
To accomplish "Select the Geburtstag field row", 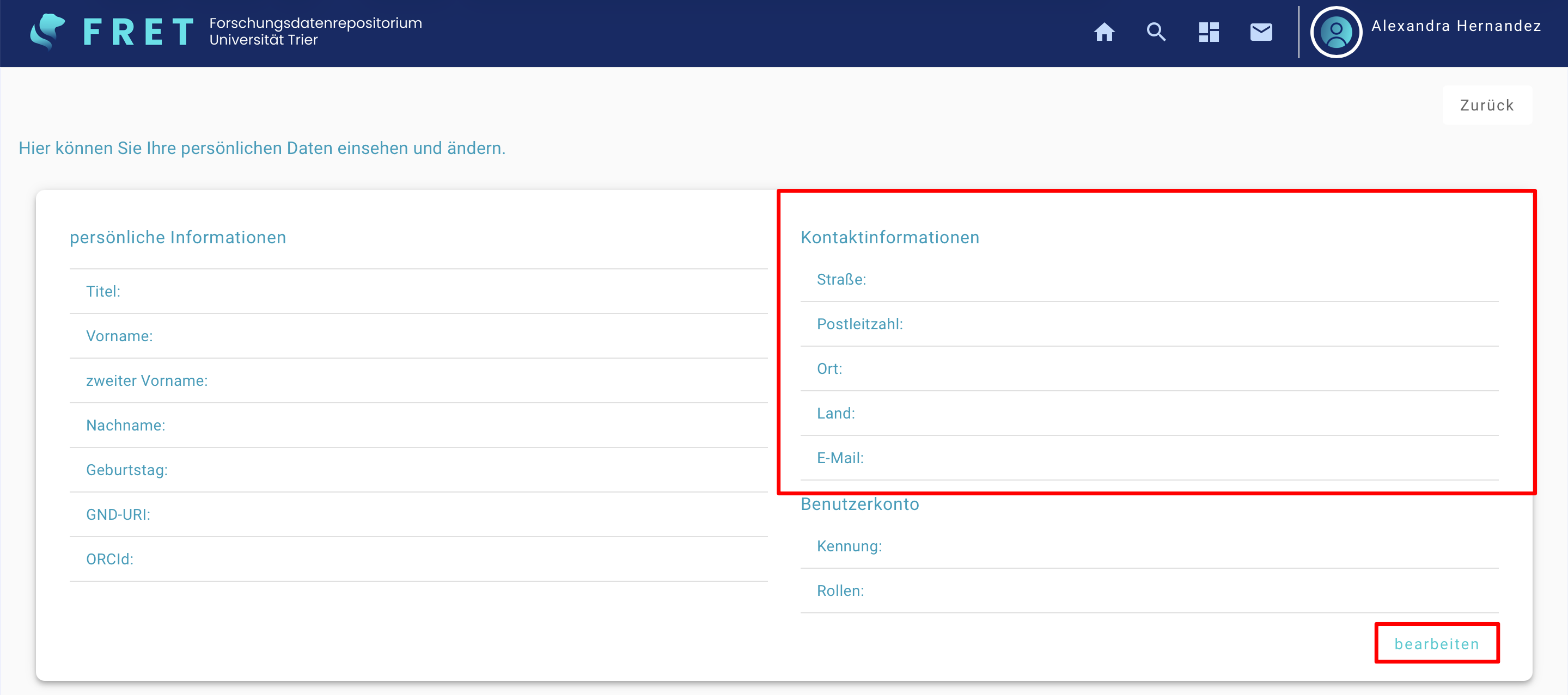I will tap(419, 470).
